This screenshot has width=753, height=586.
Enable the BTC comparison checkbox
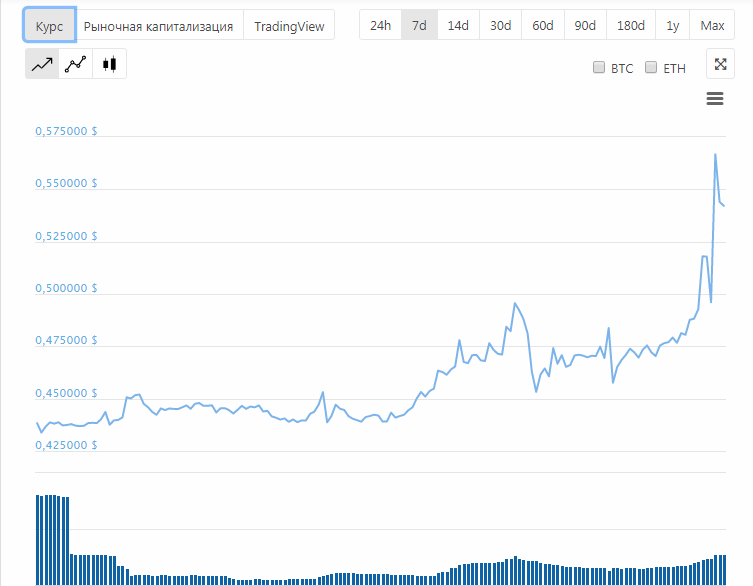pyautogui.click(x=599, y=67)
